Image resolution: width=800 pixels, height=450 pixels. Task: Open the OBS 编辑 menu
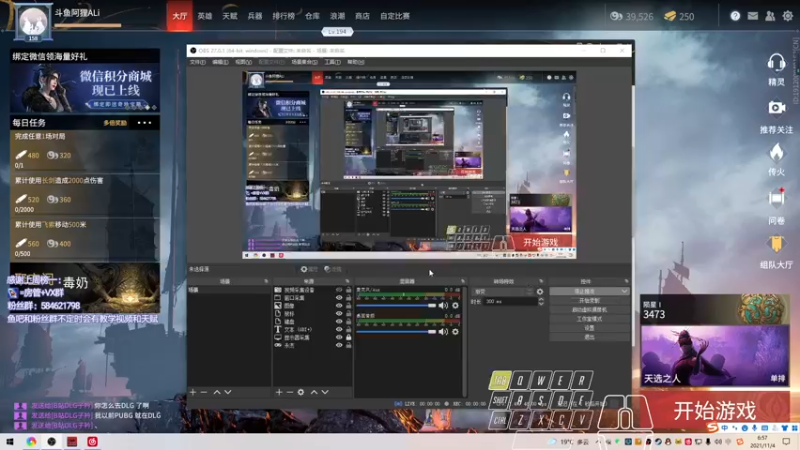pos(220,62)
